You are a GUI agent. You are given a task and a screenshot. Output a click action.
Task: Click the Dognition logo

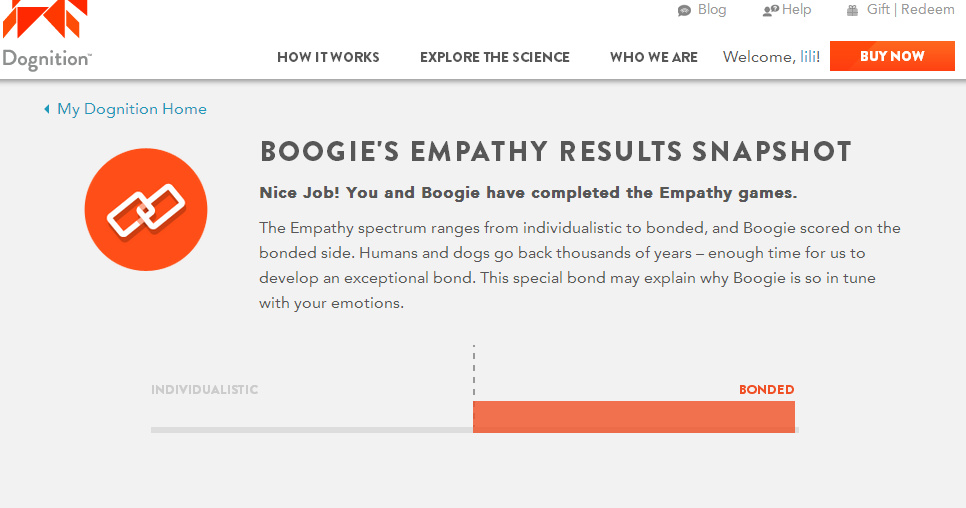coord(46,38)
